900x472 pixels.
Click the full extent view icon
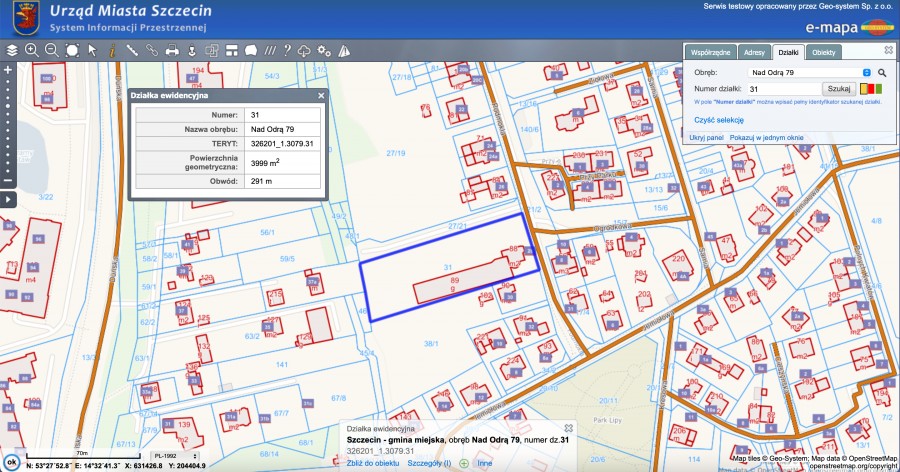(x=72, y=50)
